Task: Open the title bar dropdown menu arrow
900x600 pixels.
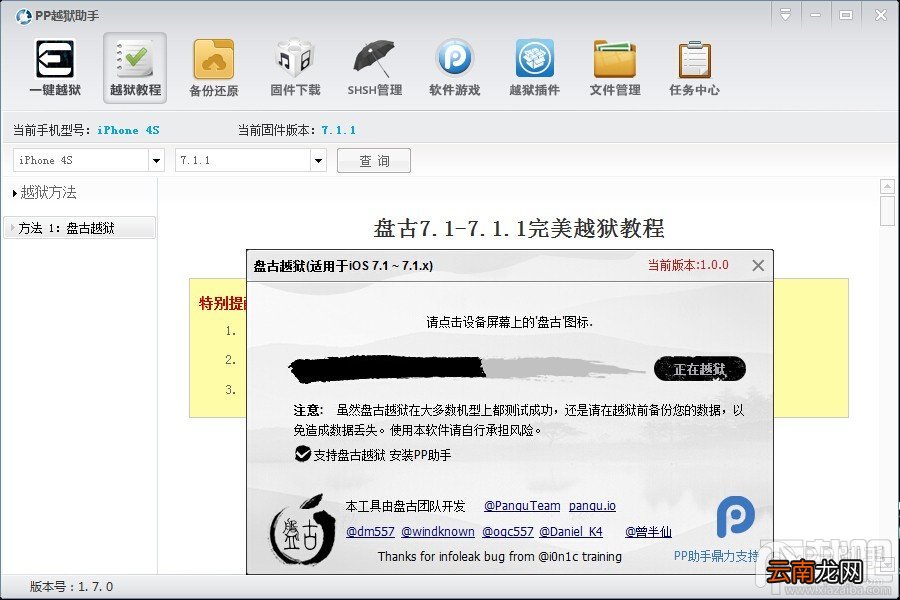Action: point(785,15)
